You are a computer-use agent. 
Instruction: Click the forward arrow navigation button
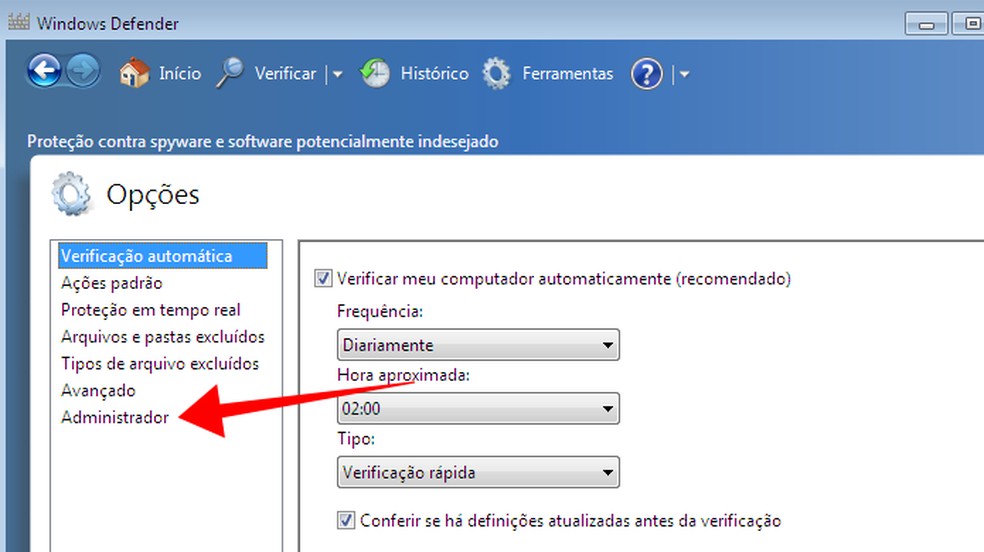pyautogui.click(x=83, y=70)
